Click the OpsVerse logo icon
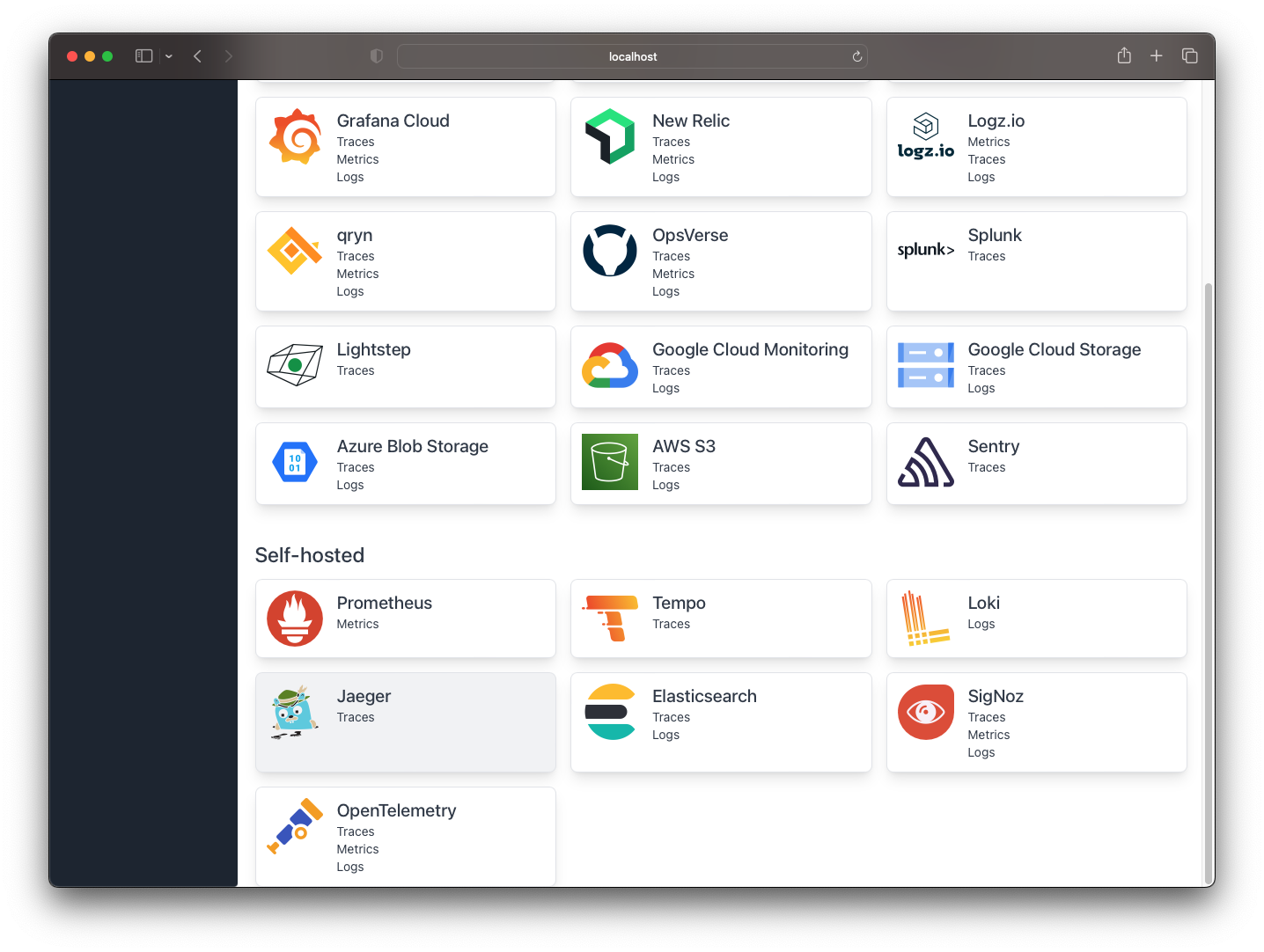Viewport: 1264px width, 952px height. point(610,251)
